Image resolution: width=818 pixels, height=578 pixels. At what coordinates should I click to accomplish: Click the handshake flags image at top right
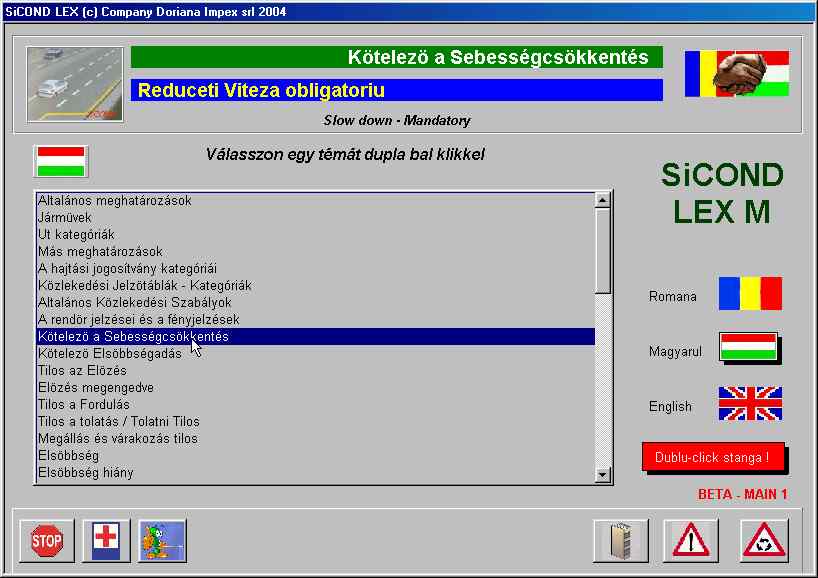coord(737,74)
